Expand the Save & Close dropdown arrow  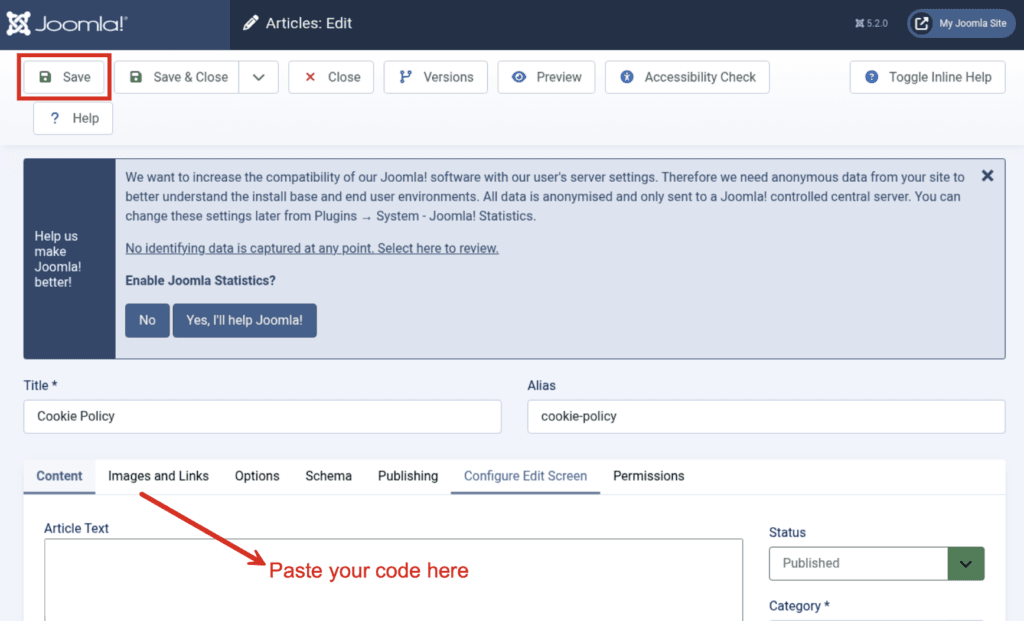coord(259,77)
